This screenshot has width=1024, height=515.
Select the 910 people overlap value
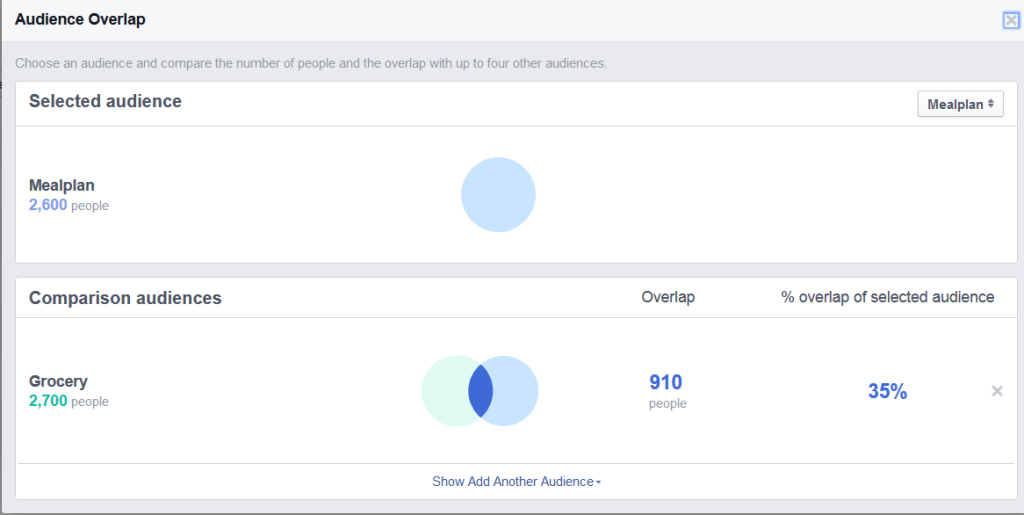tap(667, 390)
